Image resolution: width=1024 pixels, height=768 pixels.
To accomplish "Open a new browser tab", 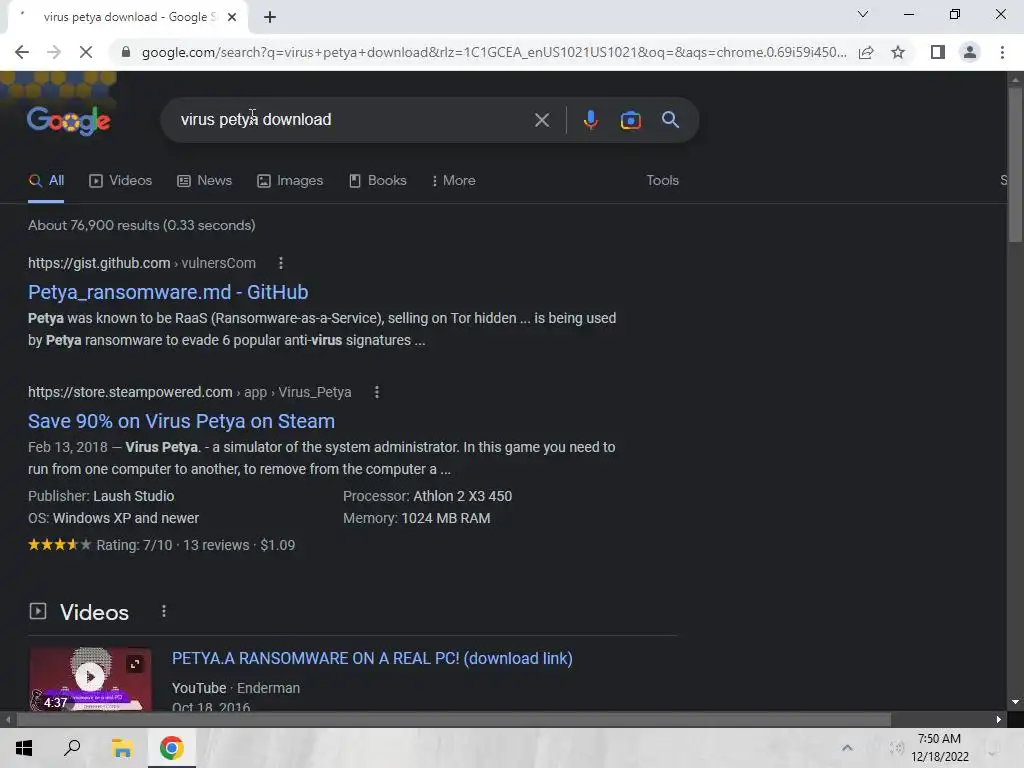I will (x=270, y=17).
